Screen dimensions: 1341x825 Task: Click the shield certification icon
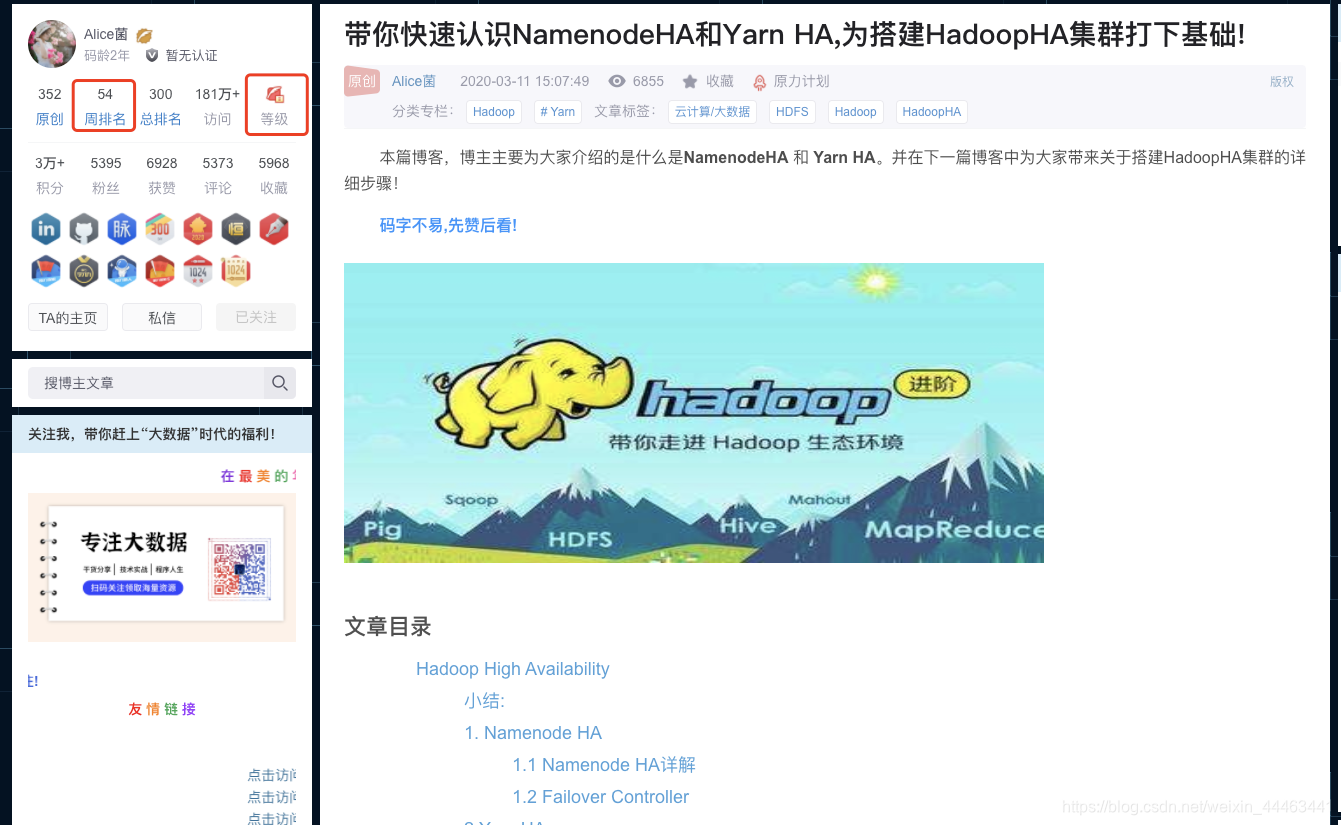pos(152,56)
